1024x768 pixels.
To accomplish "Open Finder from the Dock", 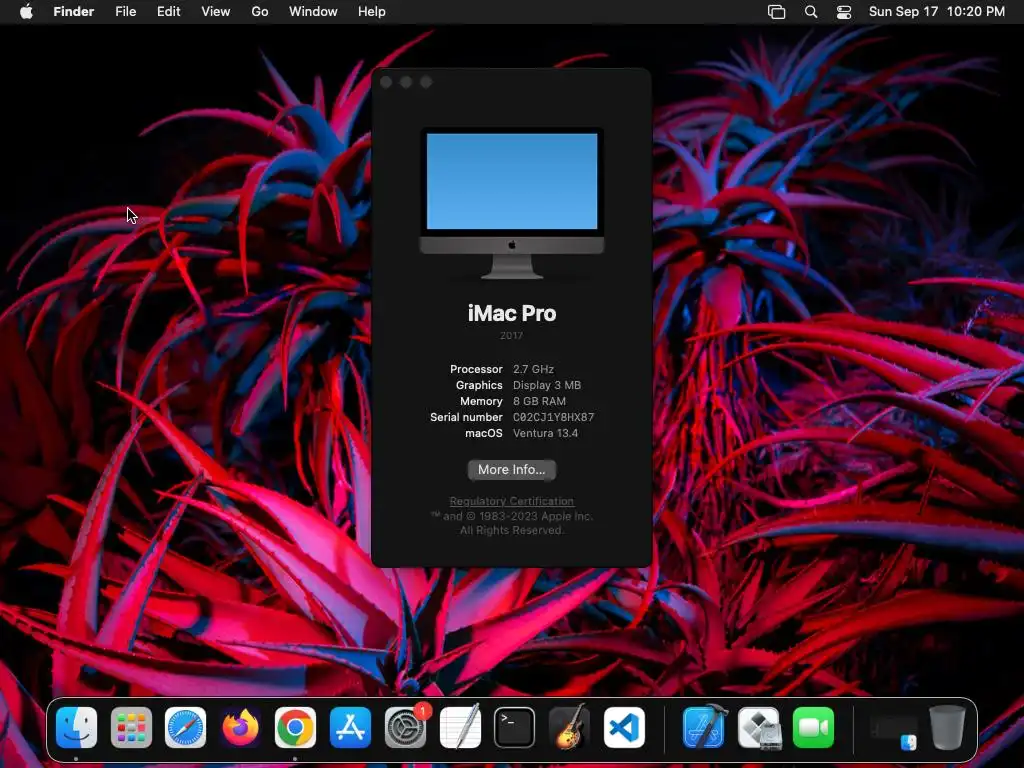I will [x=76, y=727].
